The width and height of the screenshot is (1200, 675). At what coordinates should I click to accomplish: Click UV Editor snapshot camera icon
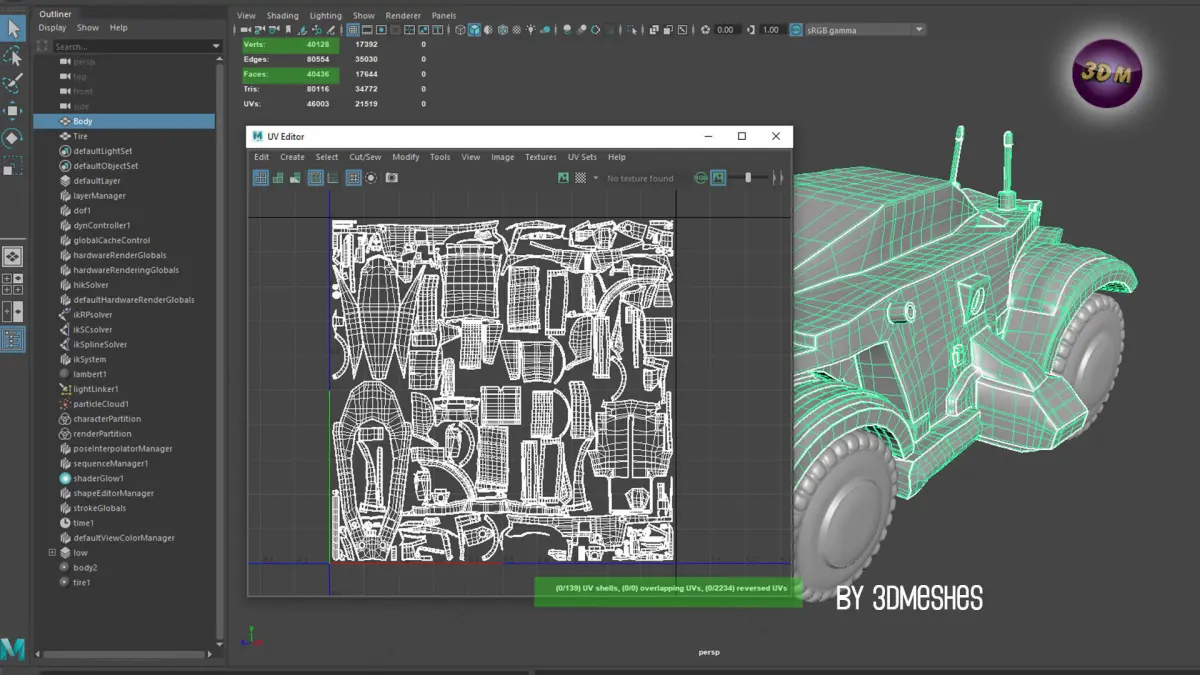coord(392,178)
